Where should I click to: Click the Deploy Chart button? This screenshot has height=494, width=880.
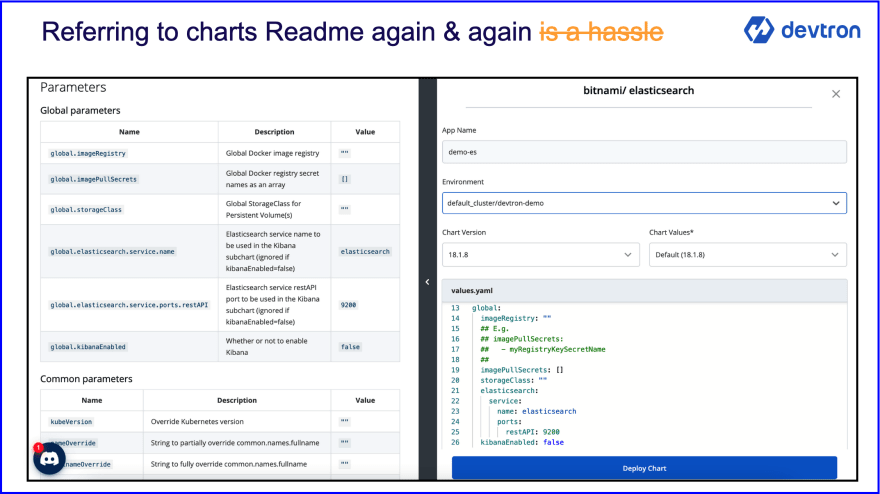tap(644, 468)
